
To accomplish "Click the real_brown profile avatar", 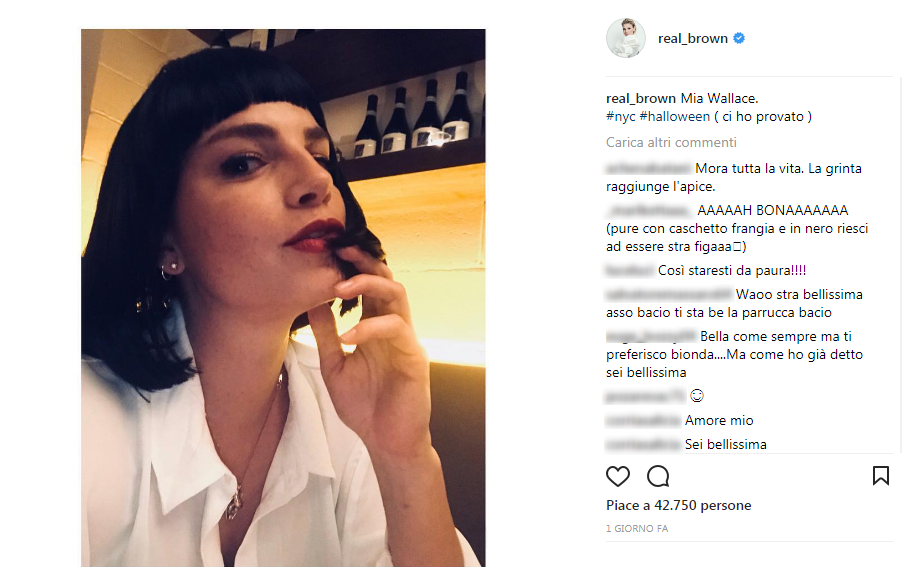I will tap(626, 38).
